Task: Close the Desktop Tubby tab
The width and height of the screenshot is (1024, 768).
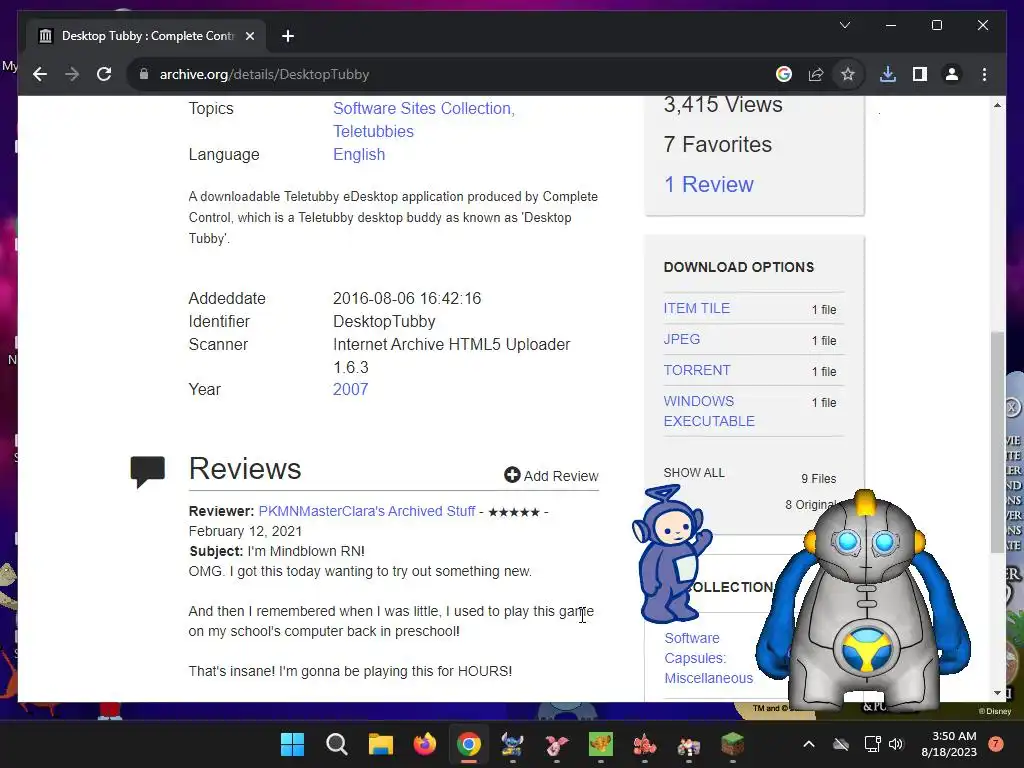Action: 249,36
